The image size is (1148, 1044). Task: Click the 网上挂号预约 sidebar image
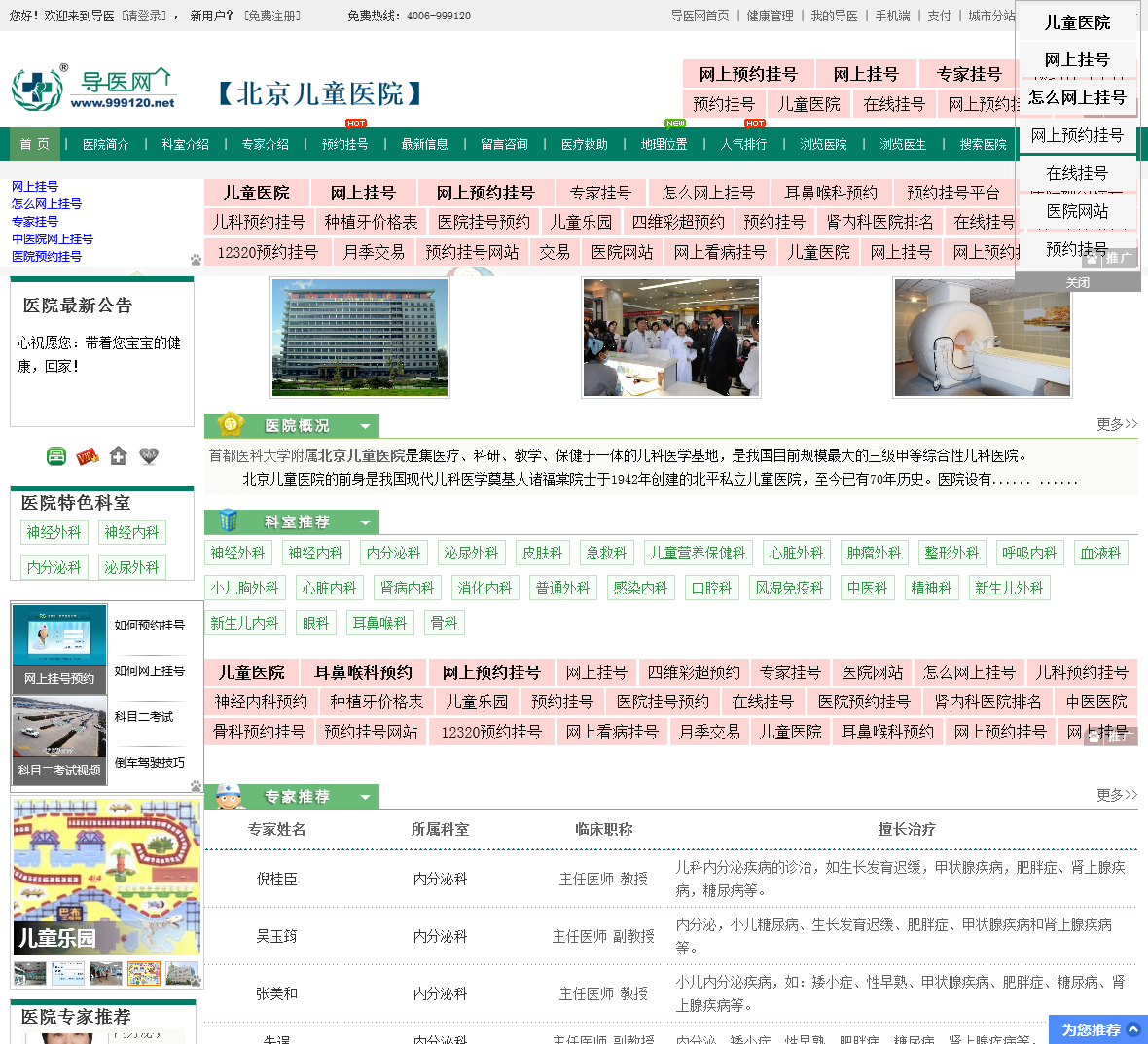pos(59,649)
